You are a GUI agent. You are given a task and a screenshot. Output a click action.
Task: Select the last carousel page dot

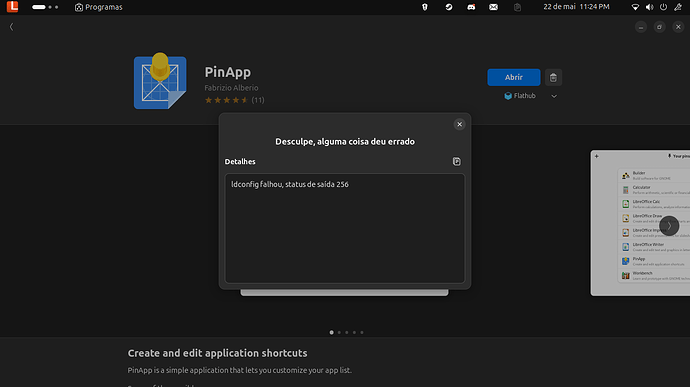pyautogui.click(x=362, y=332)
